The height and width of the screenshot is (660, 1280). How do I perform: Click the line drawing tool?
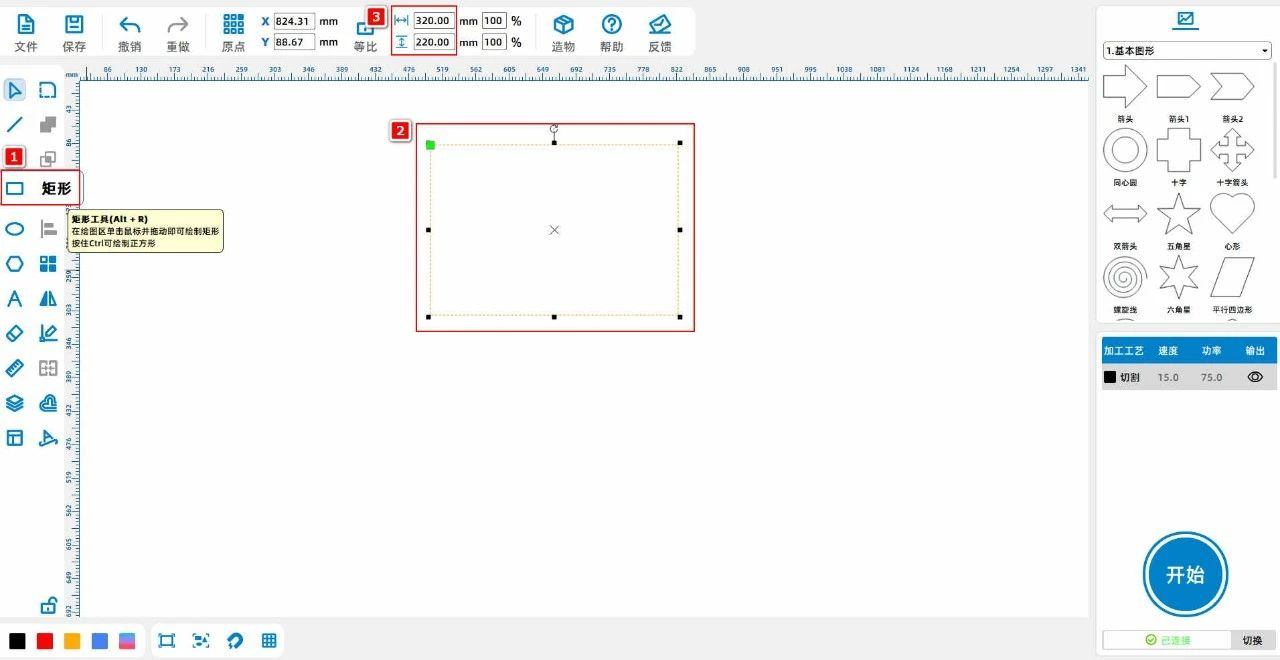(x=15, y=125)
